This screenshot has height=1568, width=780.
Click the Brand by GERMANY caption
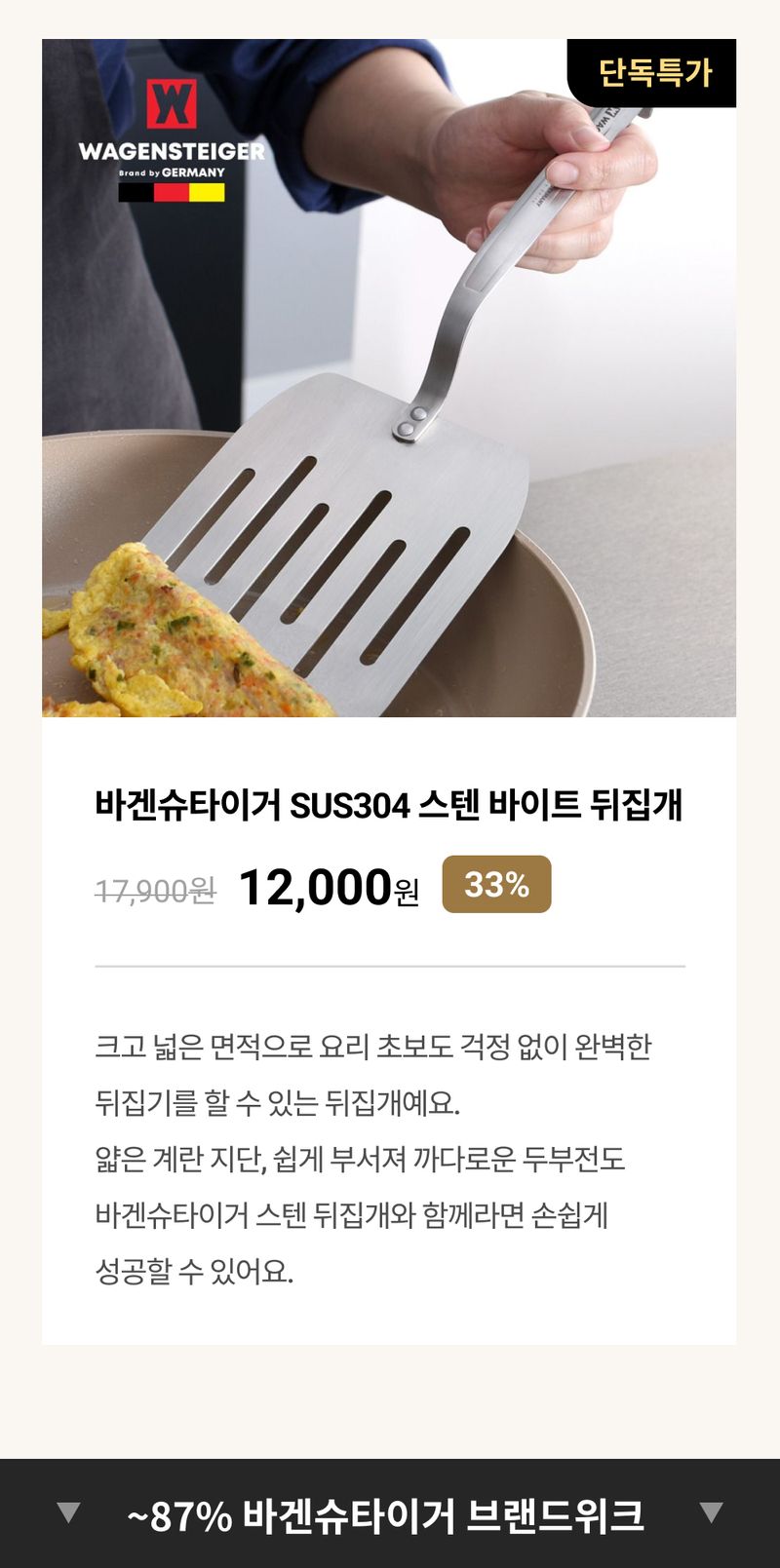(x=172, y=172)
